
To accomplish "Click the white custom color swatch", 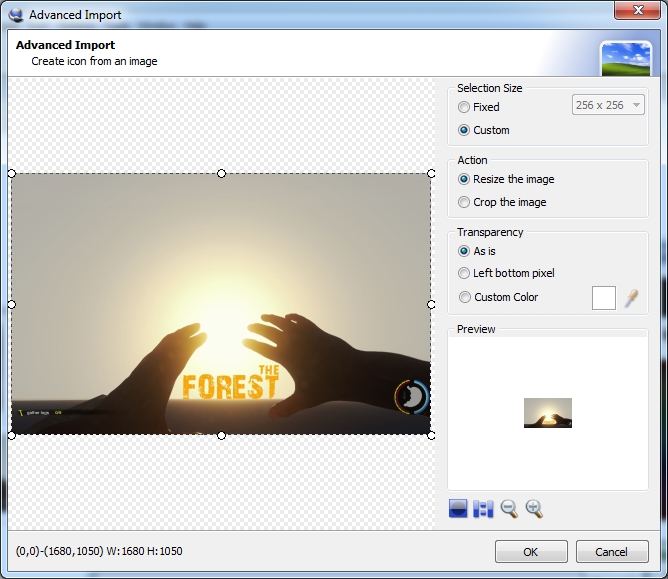I will tap(604, 297).
